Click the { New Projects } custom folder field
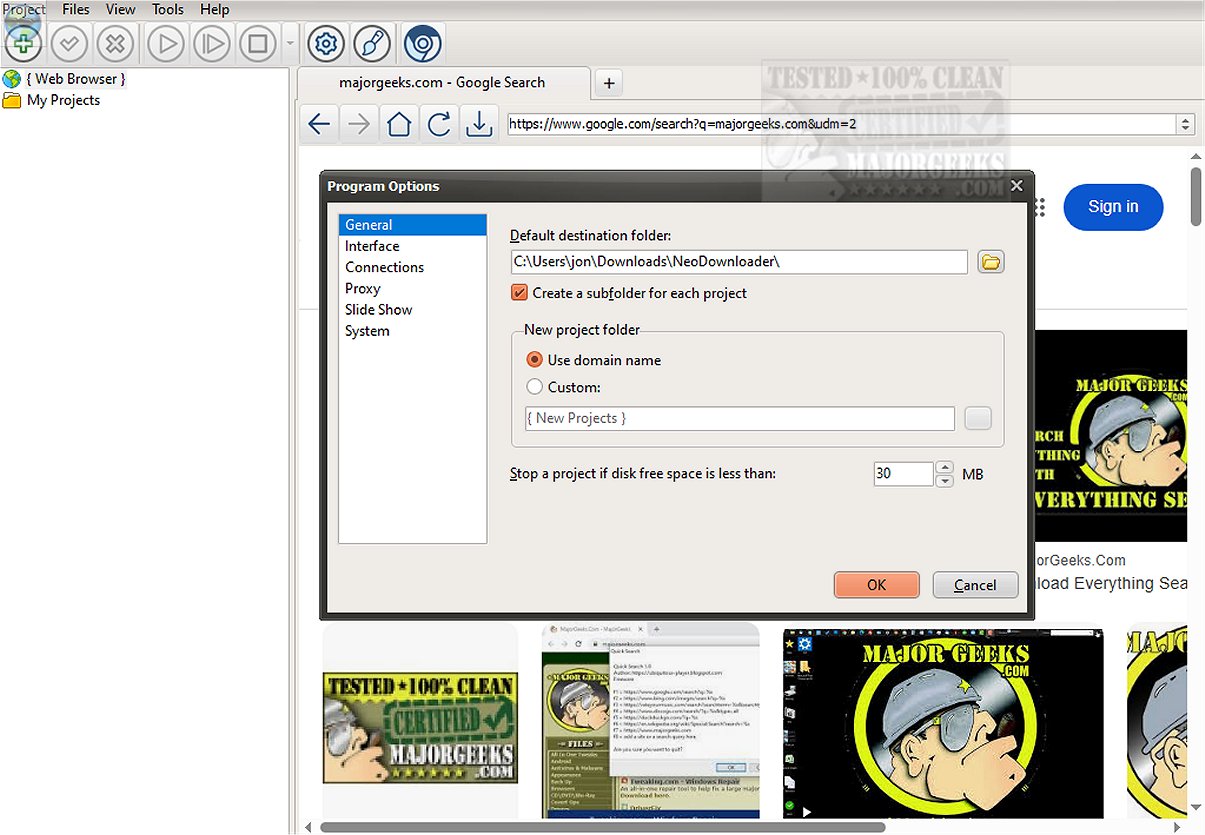 [x=739, y=418]
